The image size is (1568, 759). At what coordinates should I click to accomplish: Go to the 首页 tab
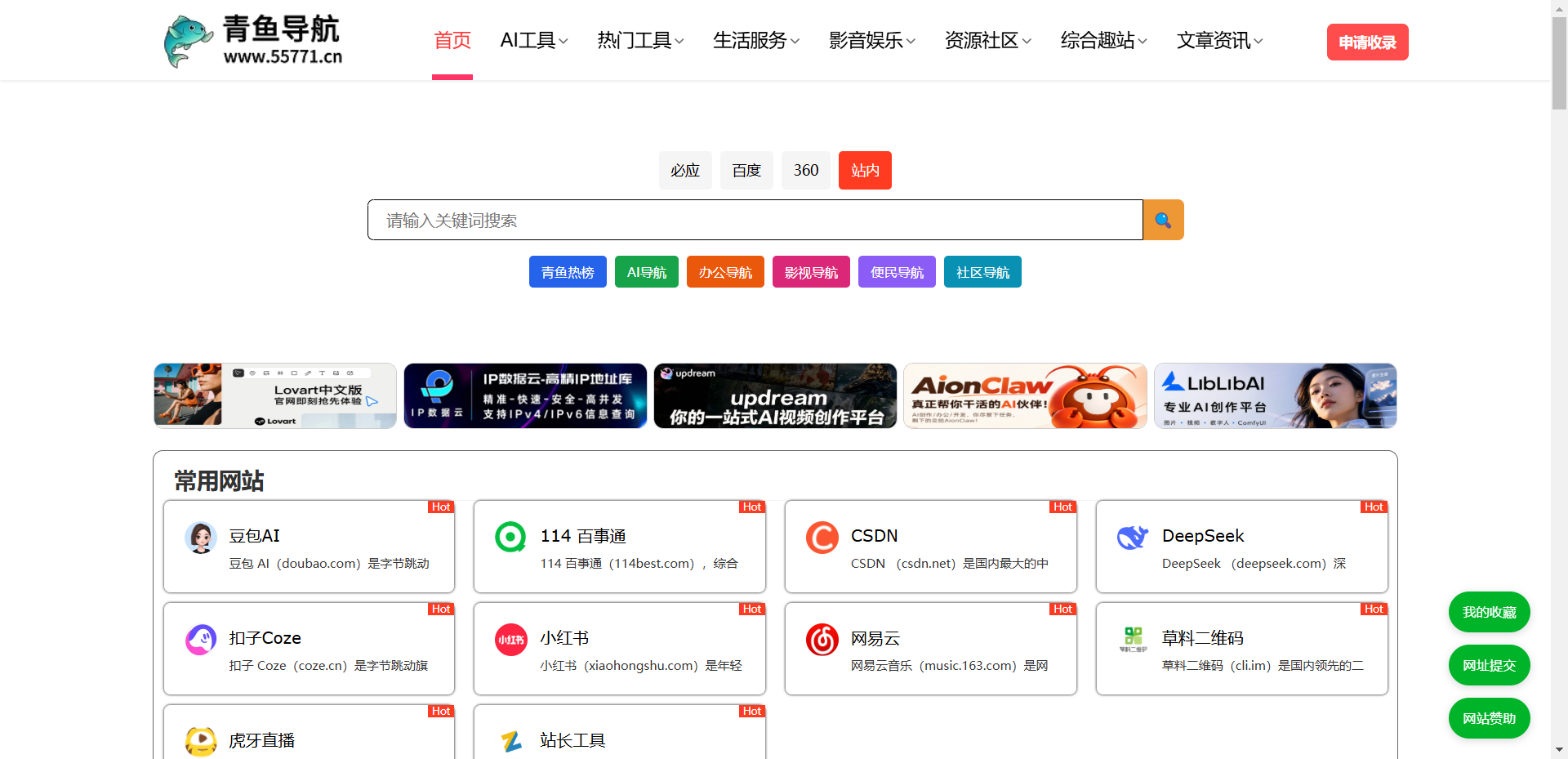point(452,41)
